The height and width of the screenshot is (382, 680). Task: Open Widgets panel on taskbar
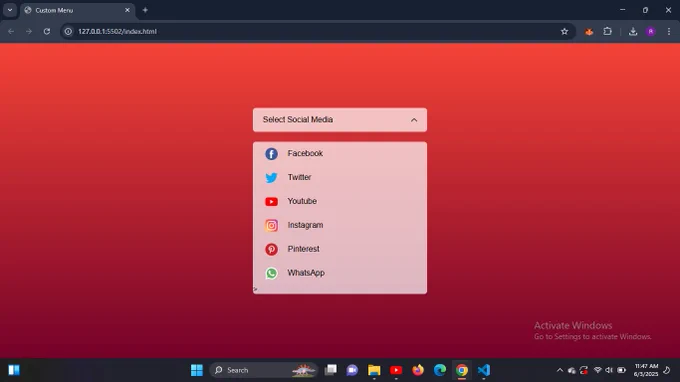point(14,370)
